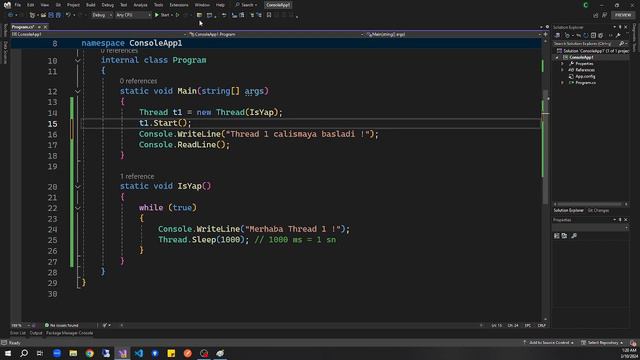Click the Search box in title bar
The width and height of the screenshot is (640, 360).
[x=246, y=5]
